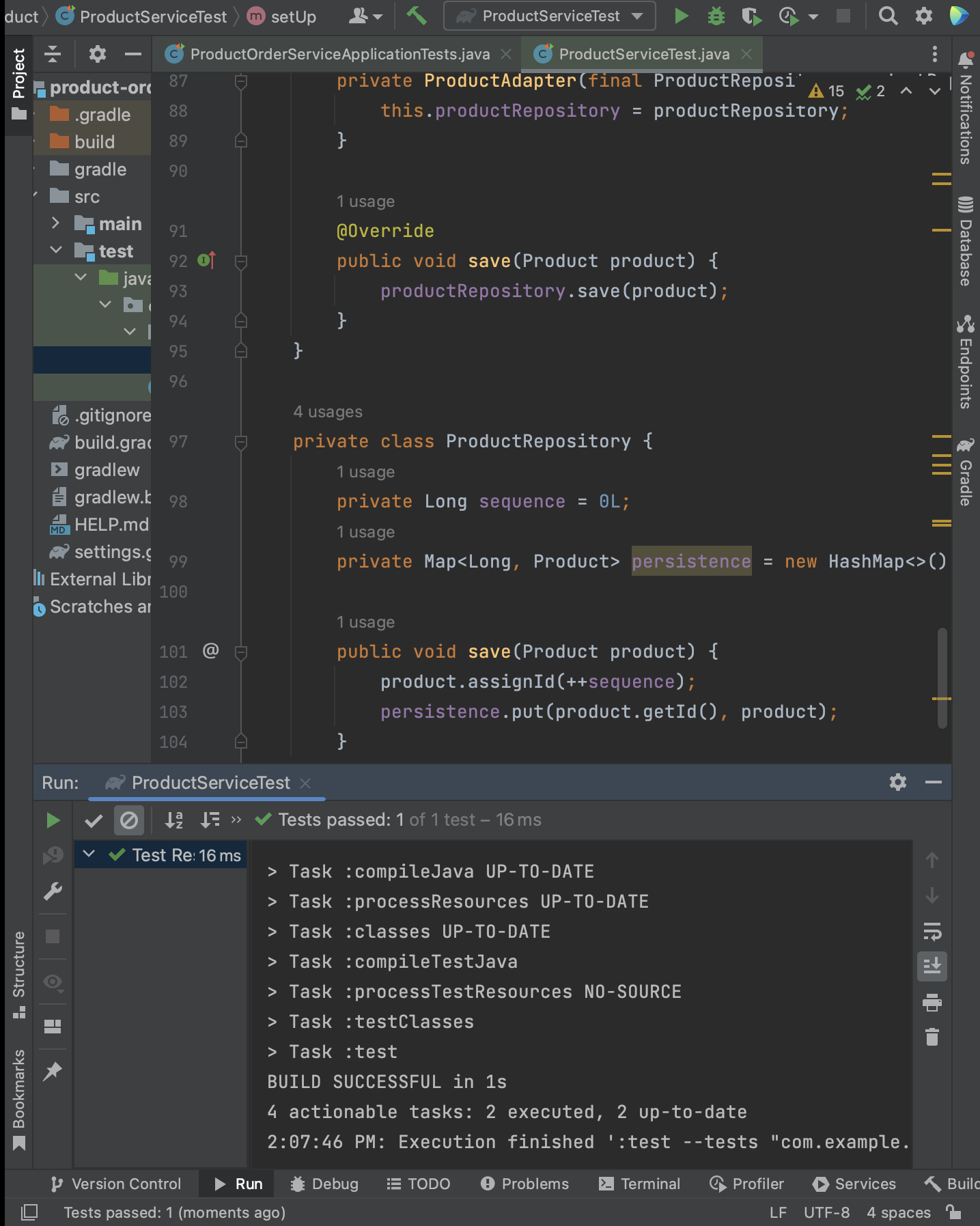Viewport: 980px width, 1226px height.
Task: Open IDE settings gear in top toolbar
Action: (923, 16)
